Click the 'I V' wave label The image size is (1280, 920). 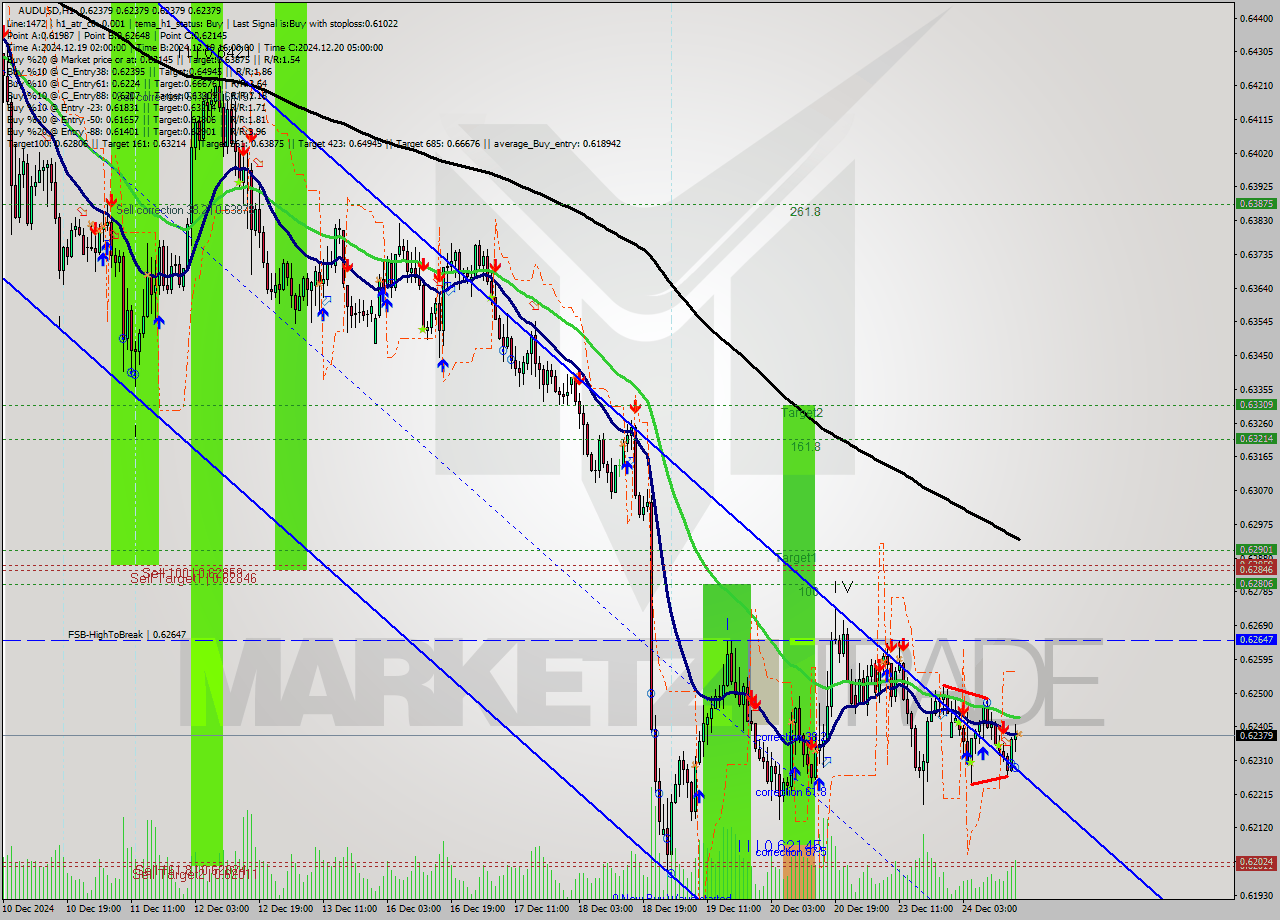(842, 587)
